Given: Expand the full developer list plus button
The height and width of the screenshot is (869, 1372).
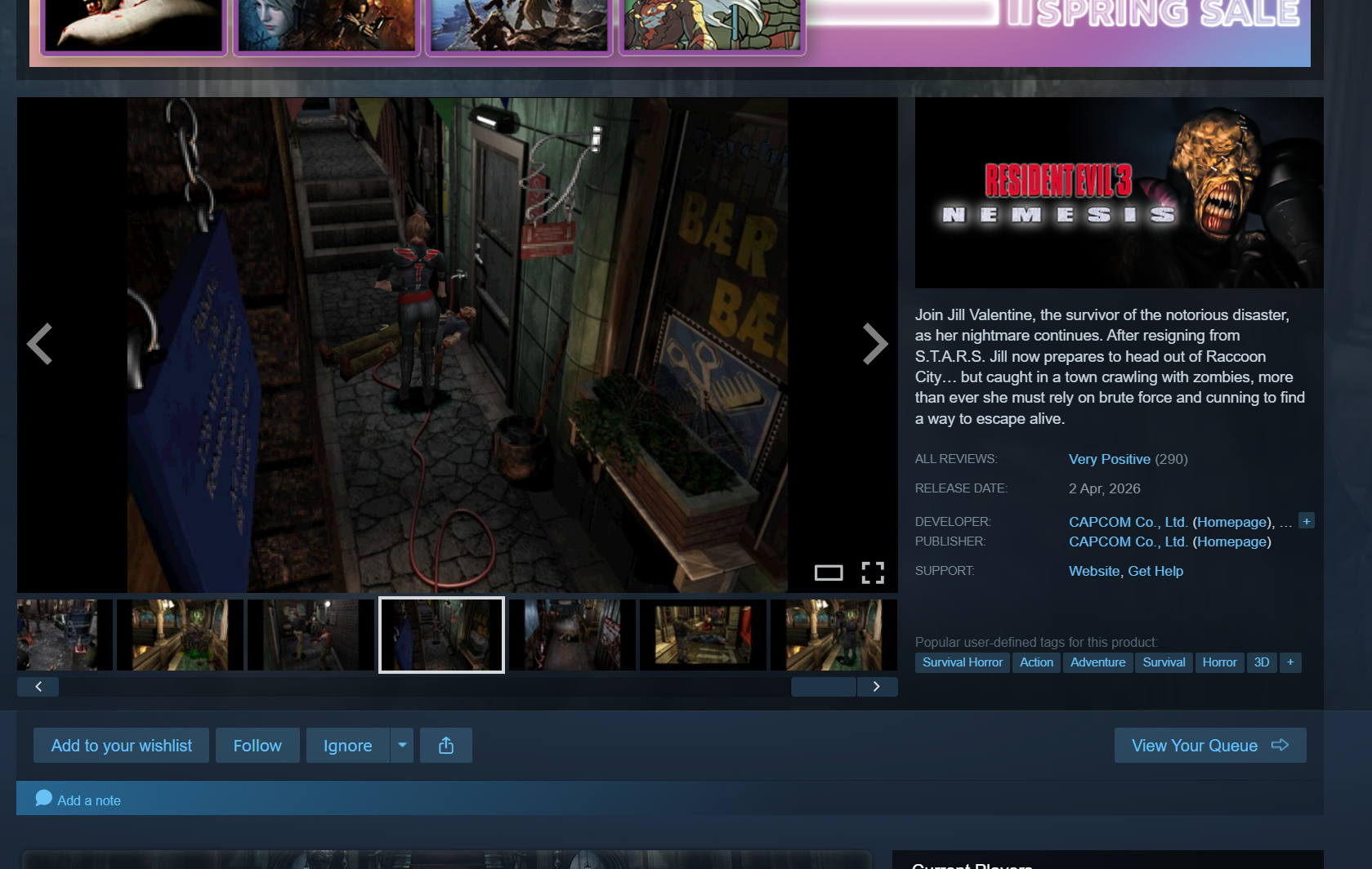Looking at the screenshot, I should [x=1307, y=521].
